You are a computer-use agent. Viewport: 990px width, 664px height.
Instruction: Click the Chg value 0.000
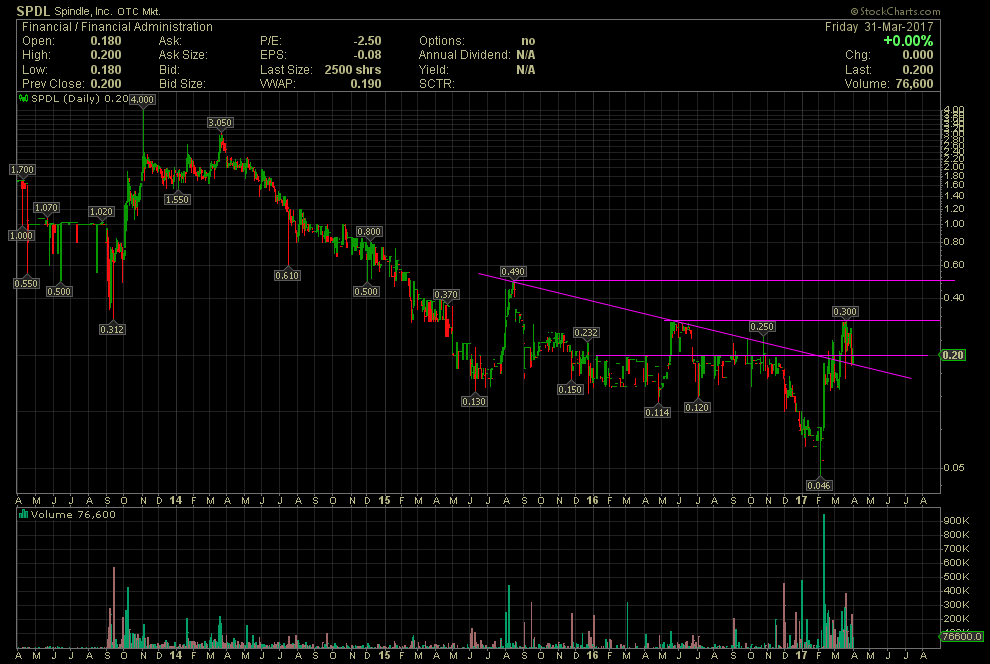tap(917, 55)
